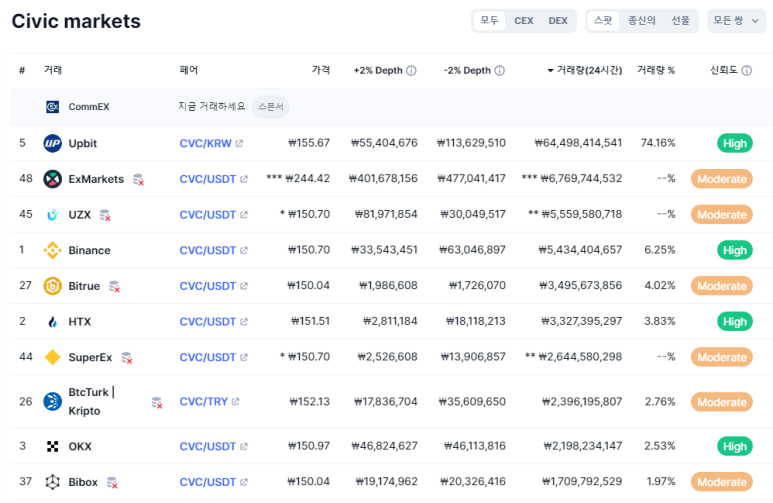Image resolution: width=773 pixels, height=503 pixels.
Task: Select the 모두 exchange filter
Action: (490, 21)
